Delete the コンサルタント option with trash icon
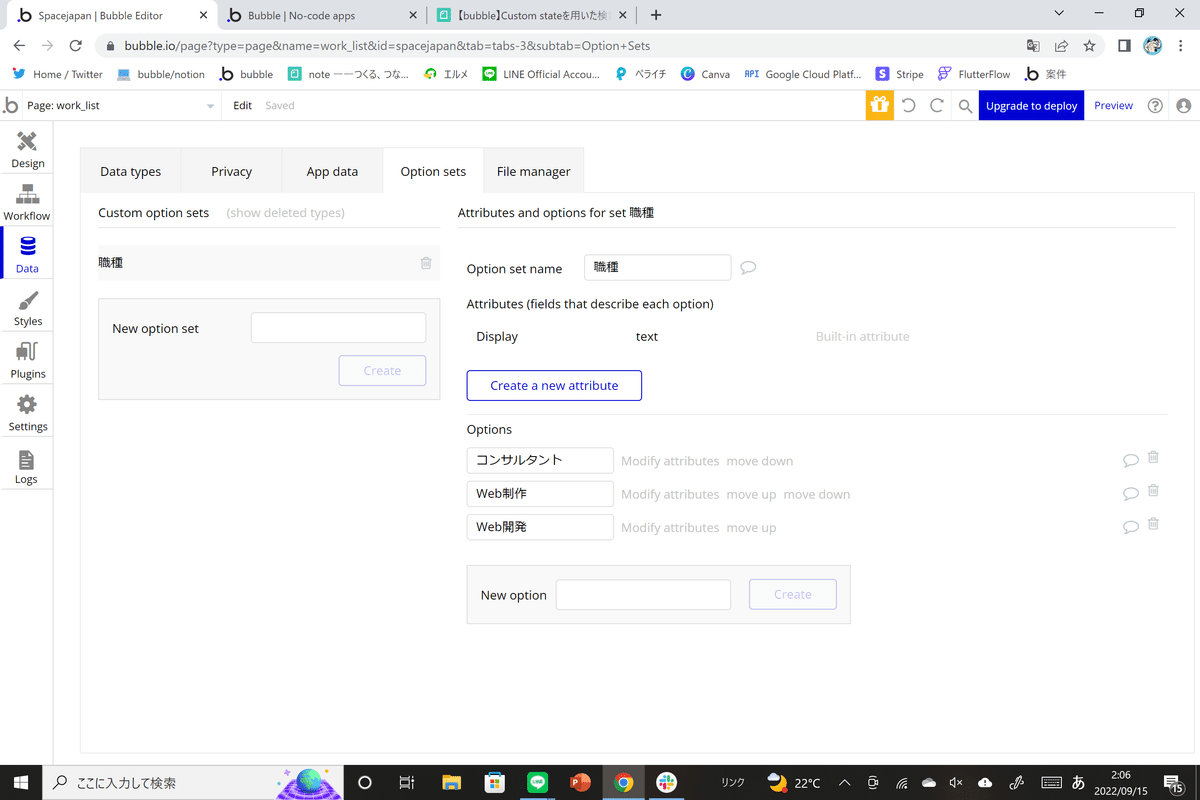The height and width of the screenshot is (800, 1200). [x=1153, y=458]
